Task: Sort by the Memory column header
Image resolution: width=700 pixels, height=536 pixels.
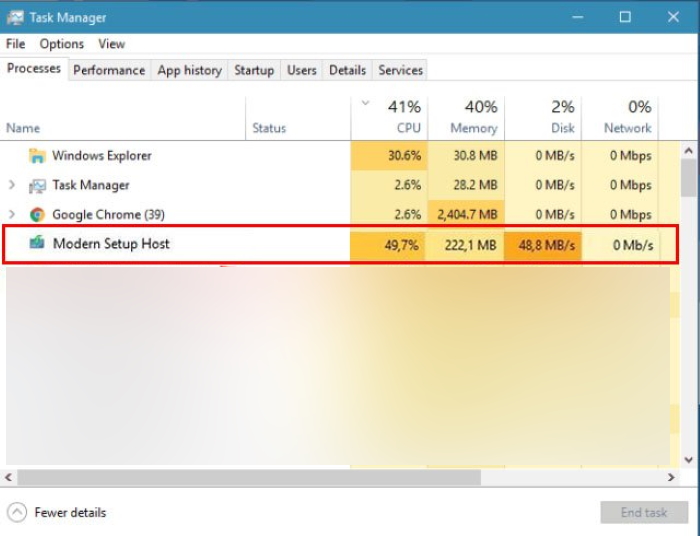Action: pyautogui.click(x=466, y=118)
